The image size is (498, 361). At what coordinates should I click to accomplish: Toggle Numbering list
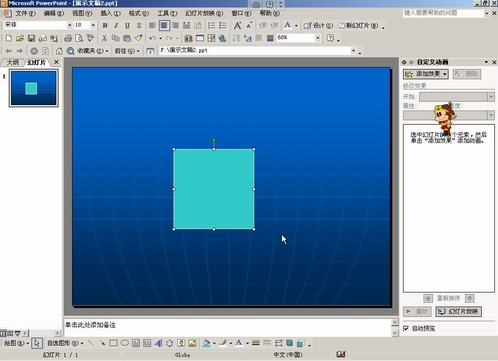pos(211,25)
